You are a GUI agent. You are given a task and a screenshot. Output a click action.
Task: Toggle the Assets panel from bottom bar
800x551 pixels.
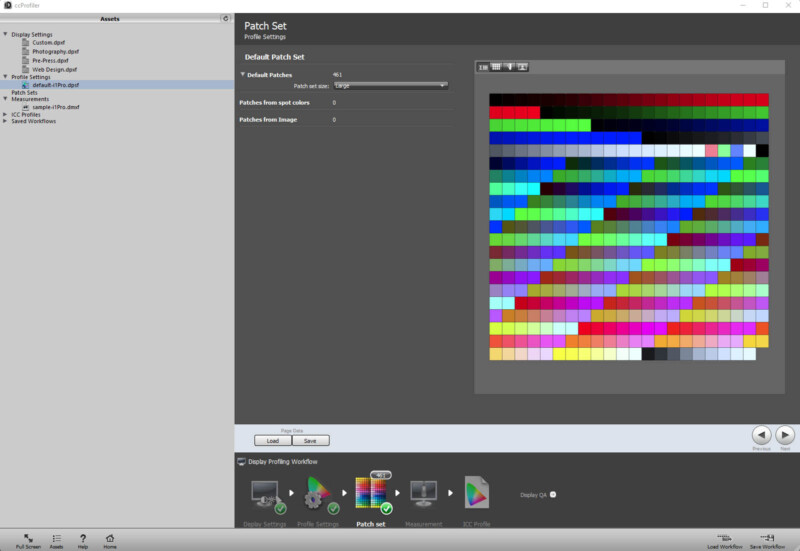pos(56,537)
